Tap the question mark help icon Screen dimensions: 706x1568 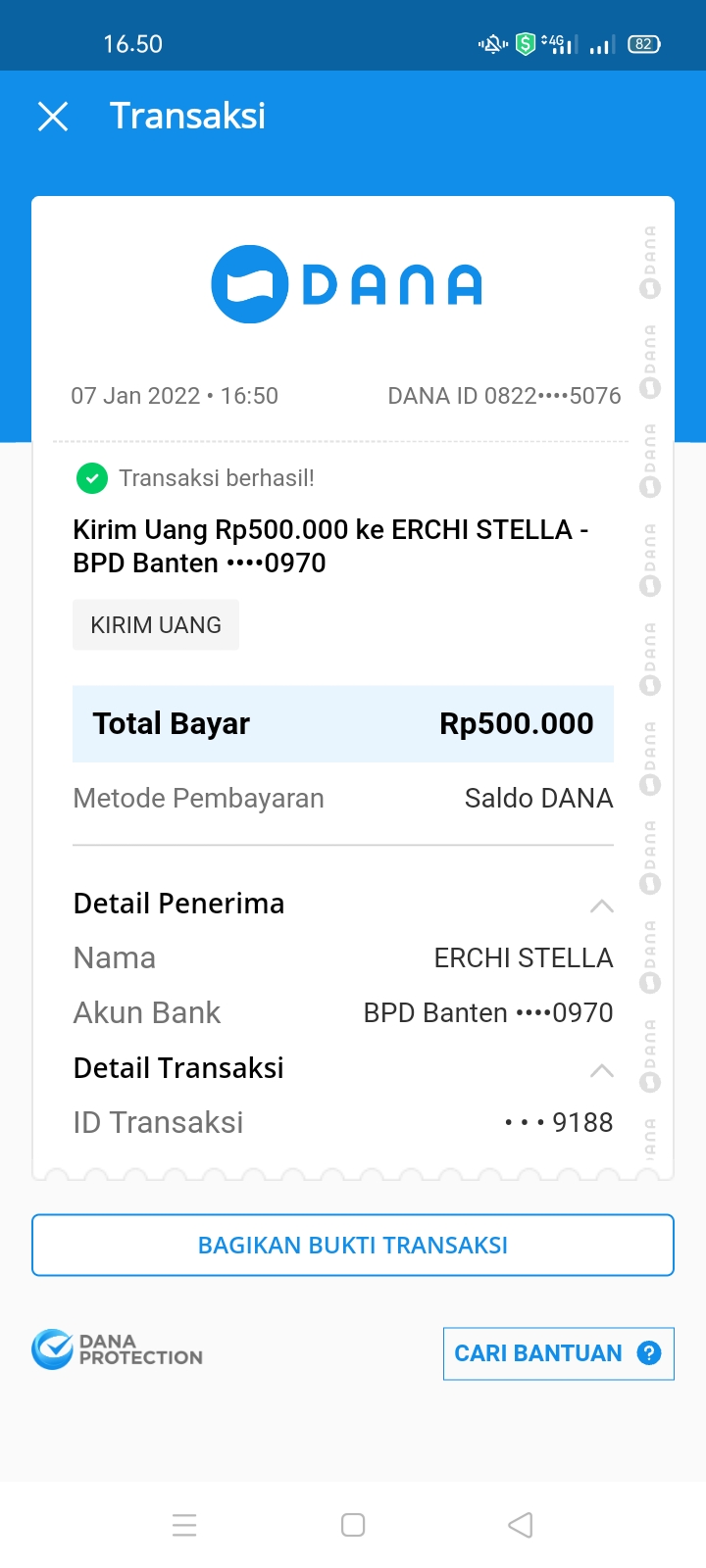[x=648, y=1353]
